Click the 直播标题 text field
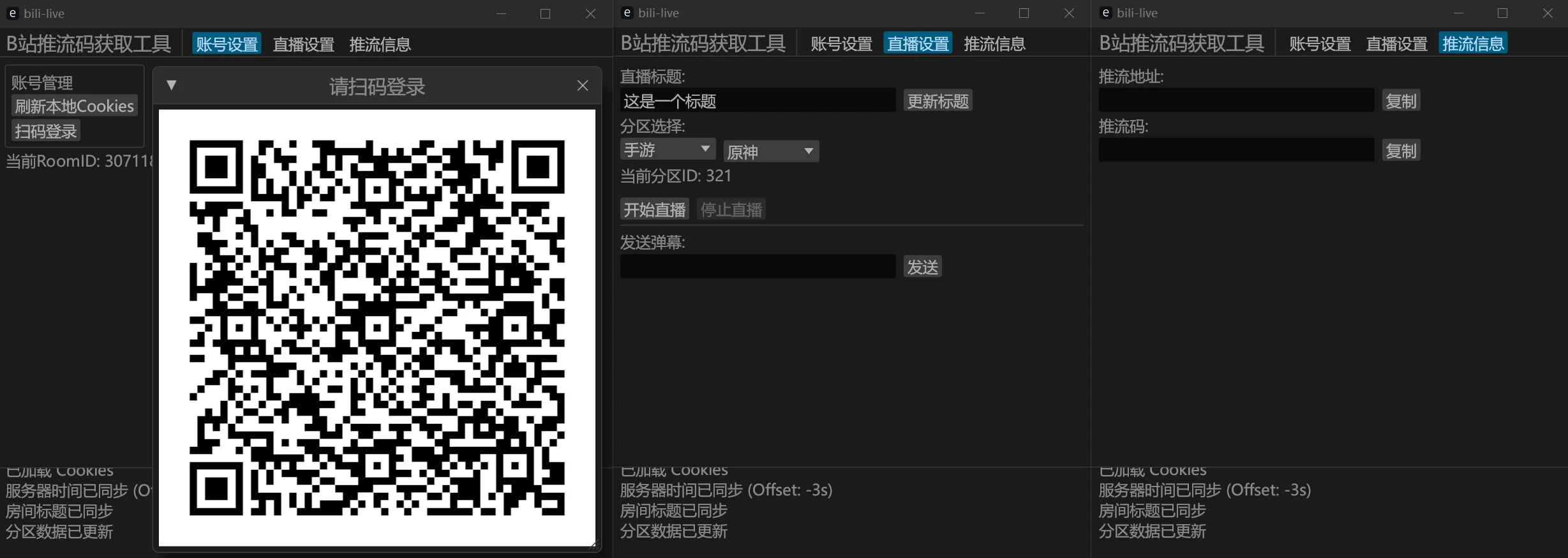1568x558 pixels. 758,100
